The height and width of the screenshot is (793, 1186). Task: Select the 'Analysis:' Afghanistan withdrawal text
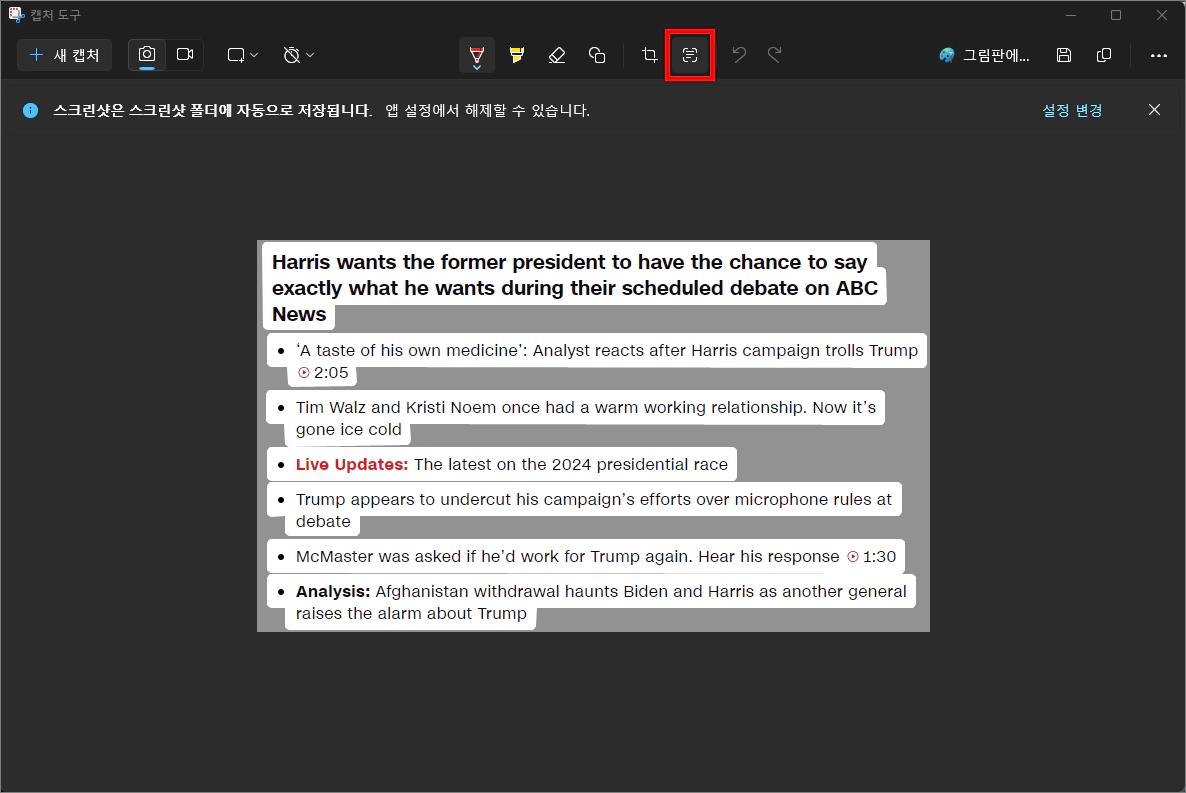point(601,602)
